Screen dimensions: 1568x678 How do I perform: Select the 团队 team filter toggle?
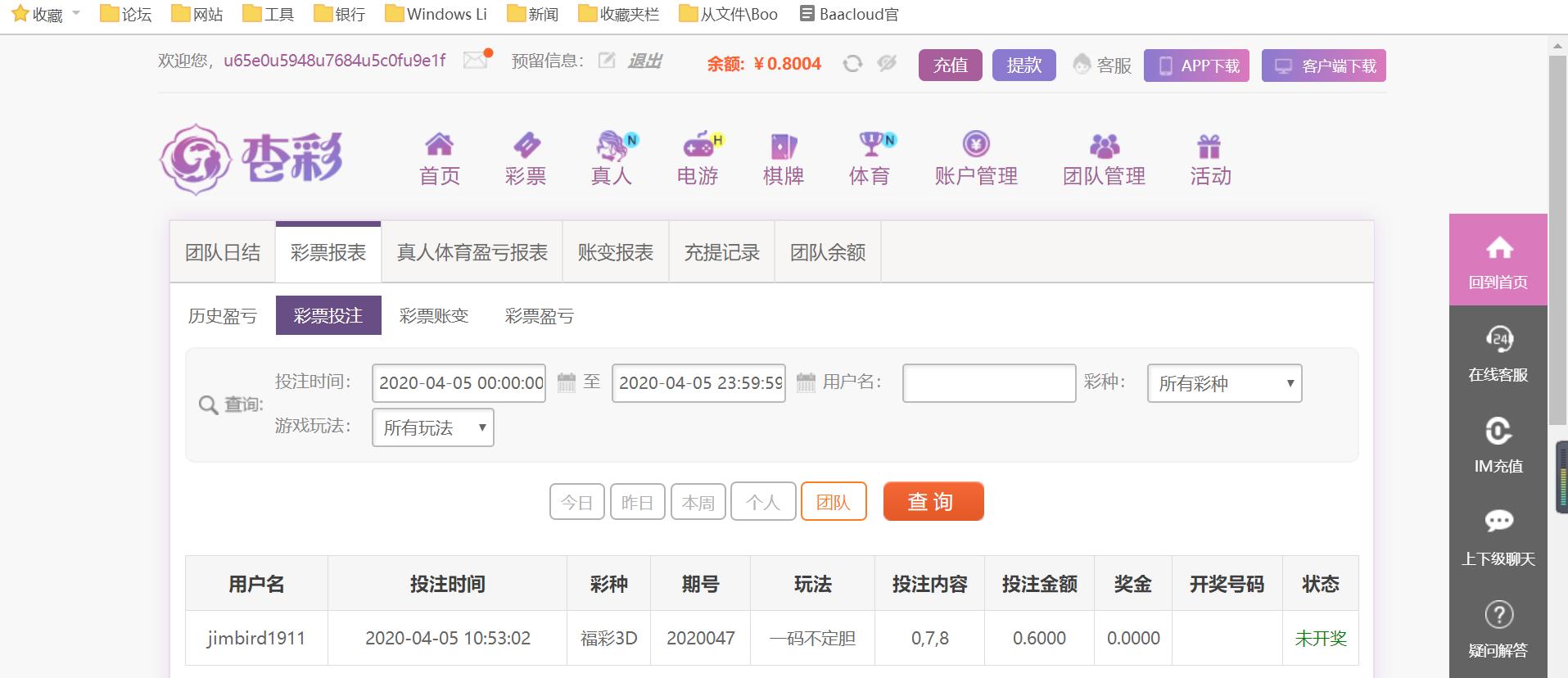click(x=834, y=502)
